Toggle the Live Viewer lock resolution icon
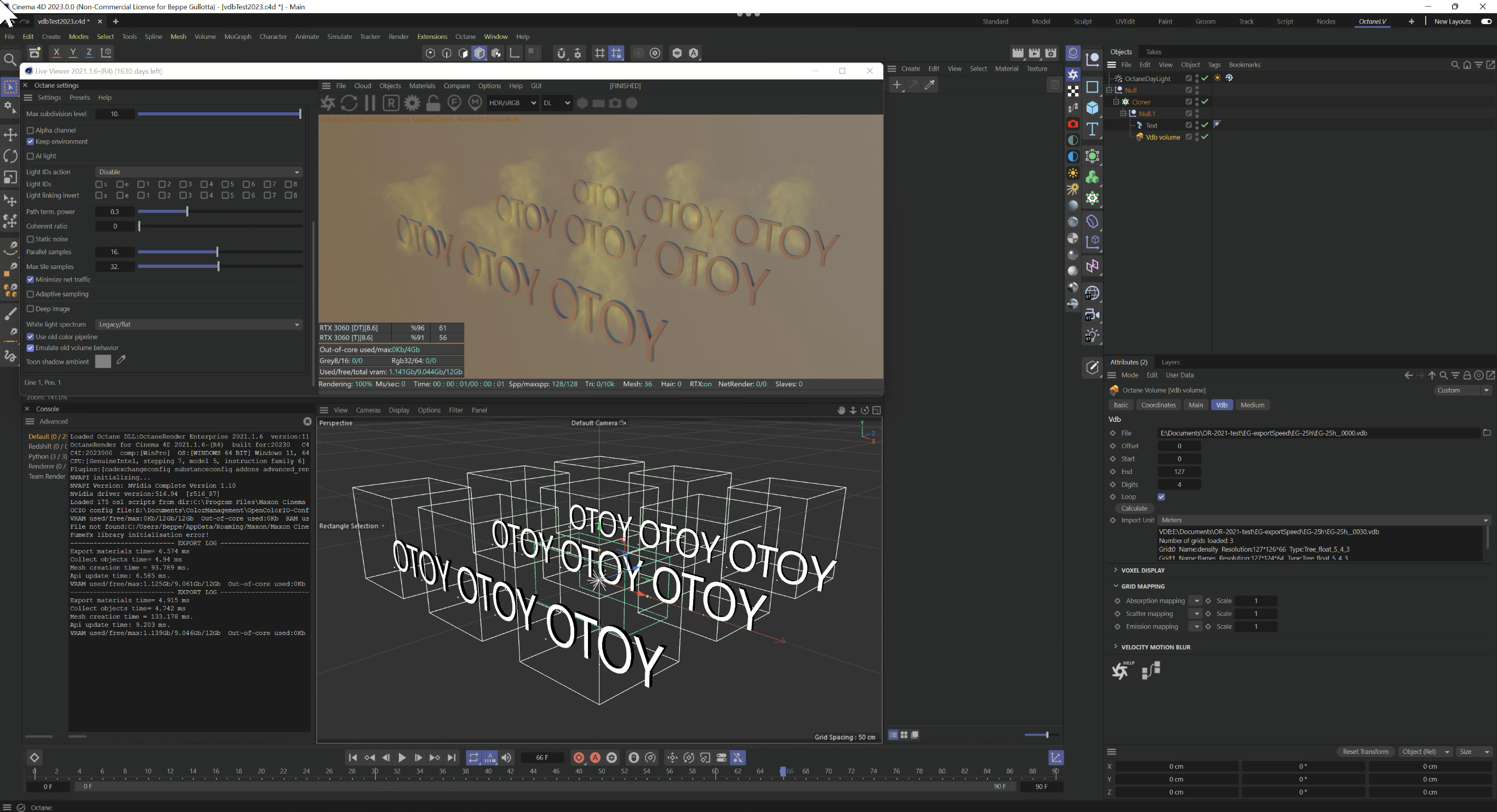Screen dimensions: 1497x812 (433, 103)
